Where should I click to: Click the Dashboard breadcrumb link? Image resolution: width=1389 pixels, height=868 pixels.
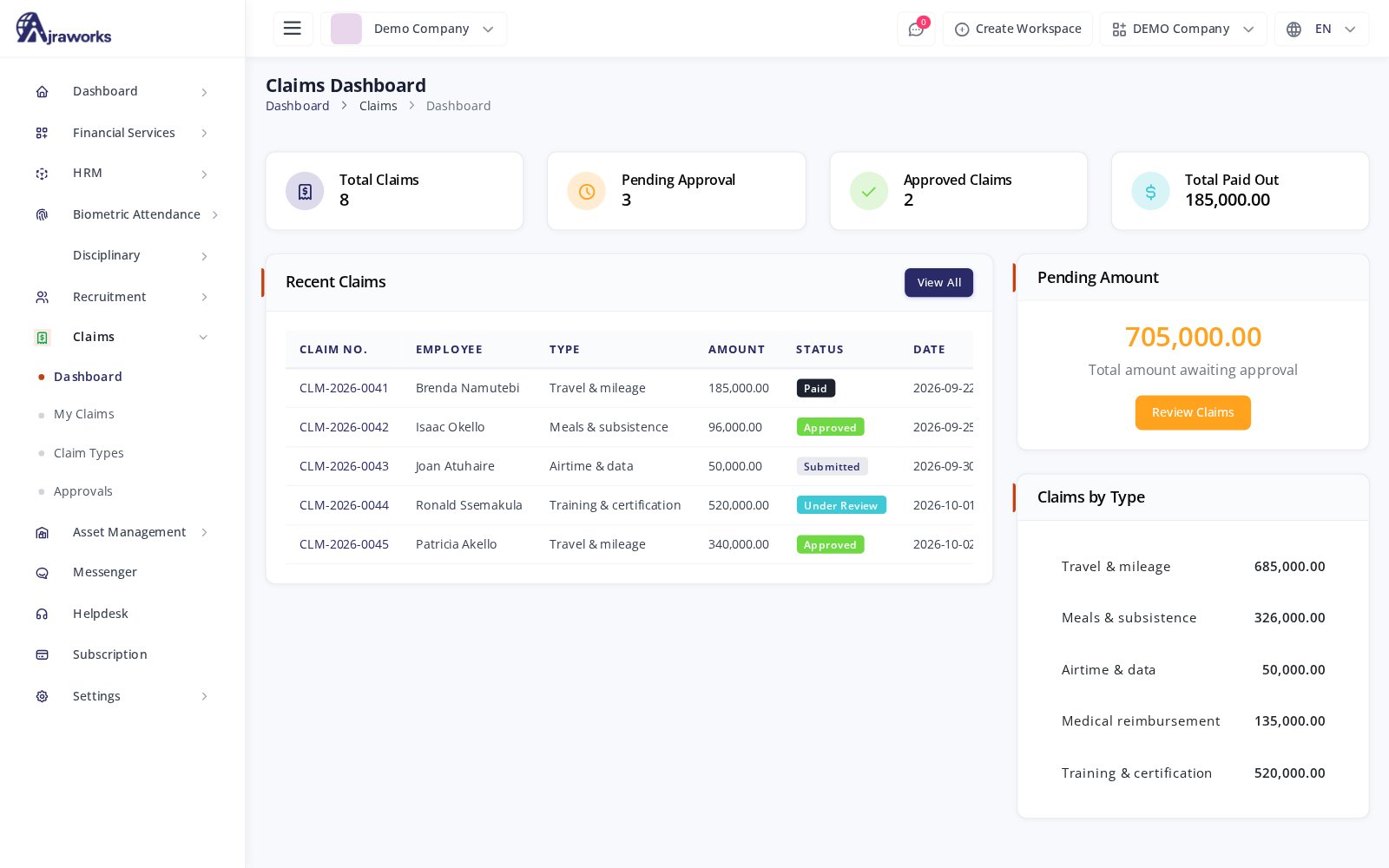coord(298,106)
